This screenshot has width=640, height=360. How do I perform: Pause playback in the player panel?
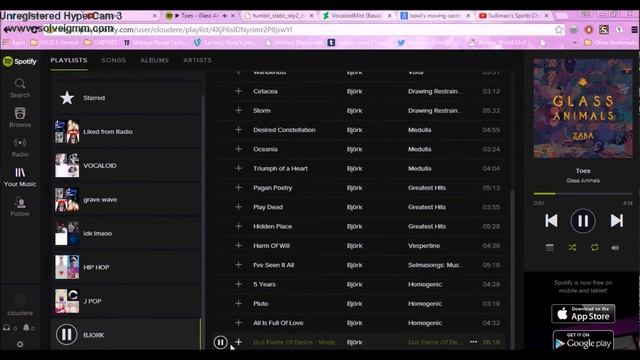[583, 221]
